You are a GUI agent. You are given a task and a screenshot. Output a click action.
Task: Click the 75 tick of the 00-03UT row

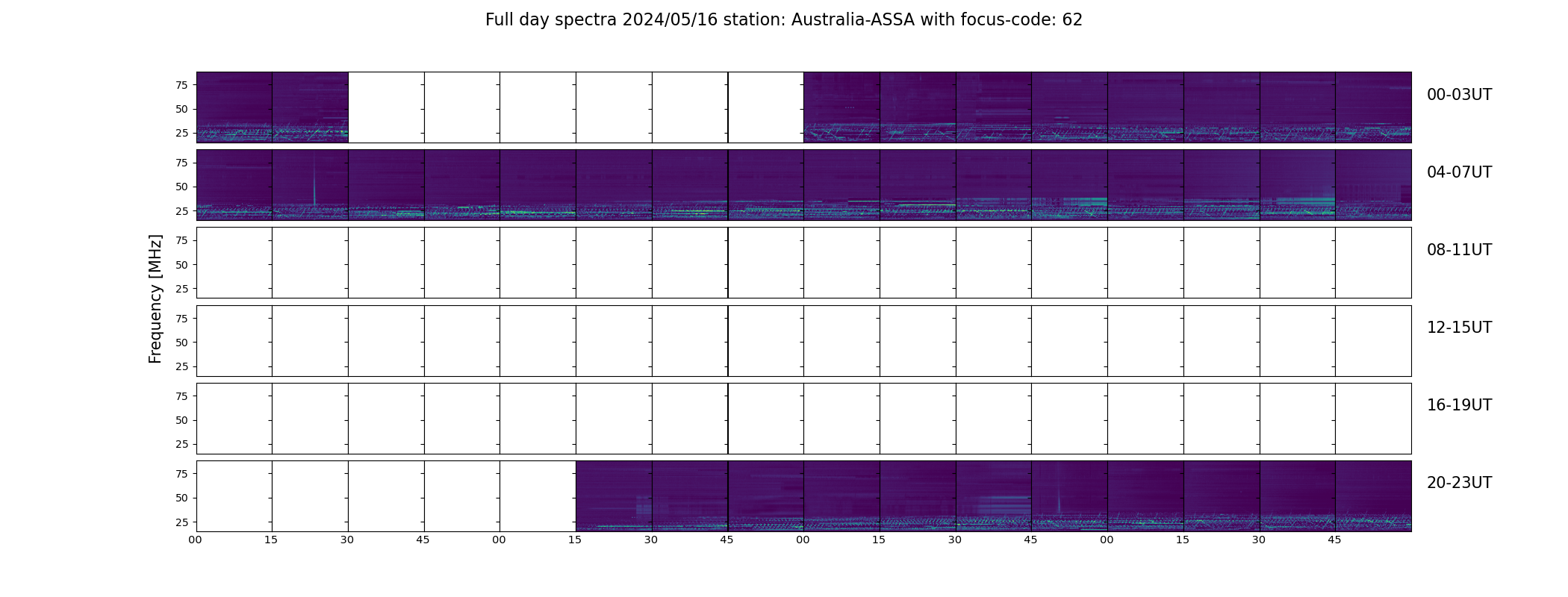[x=181, y=85]
